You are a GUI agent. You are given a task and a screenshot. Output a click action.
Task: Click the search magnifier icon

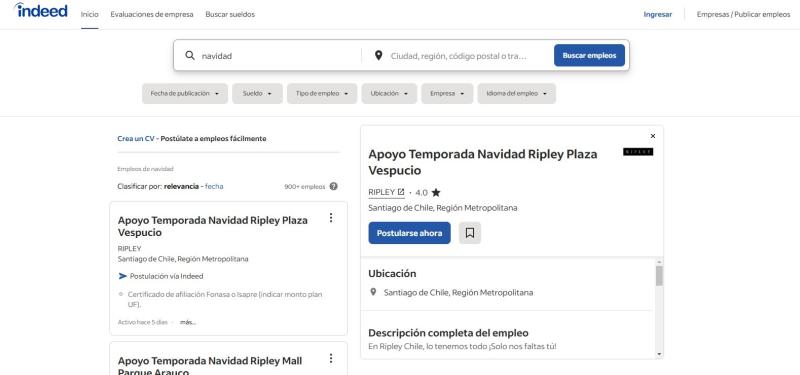click(190, 55)
